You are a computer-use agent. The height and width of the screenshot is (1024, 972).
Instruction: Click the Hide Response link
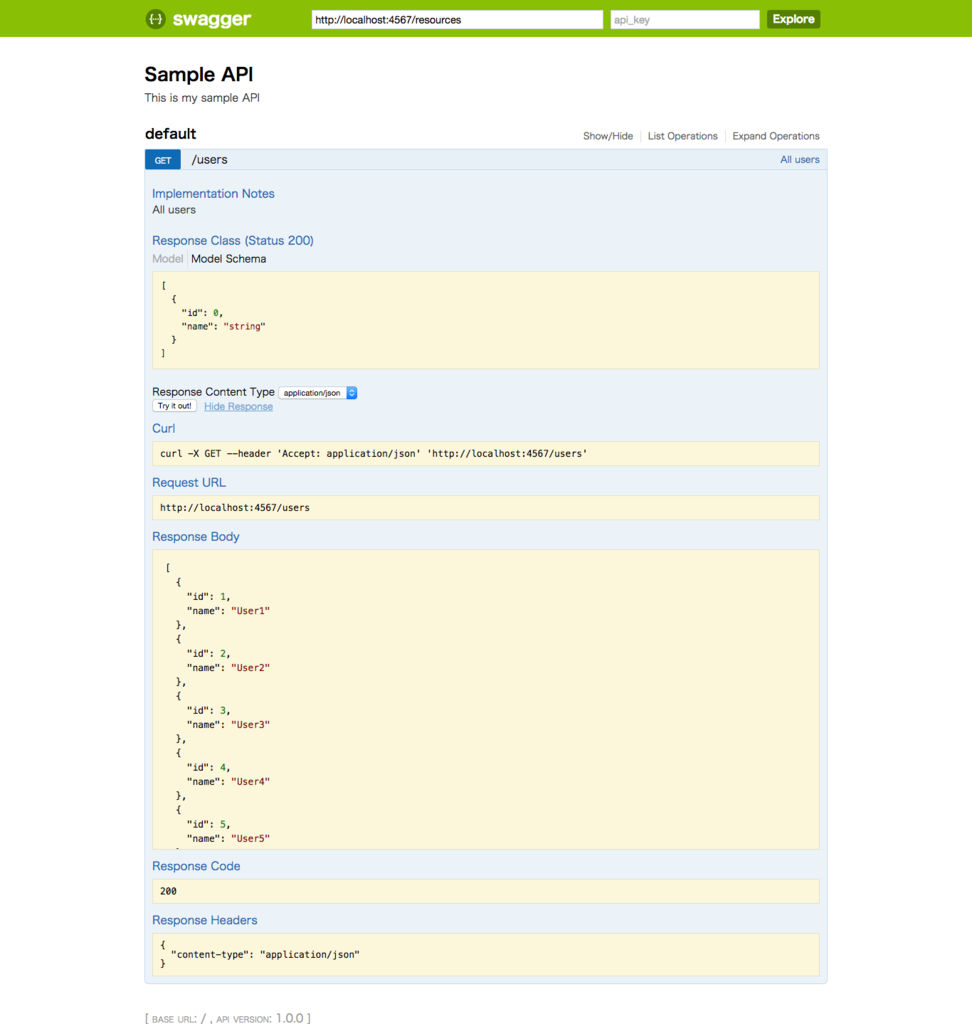(x=238, y=406)
